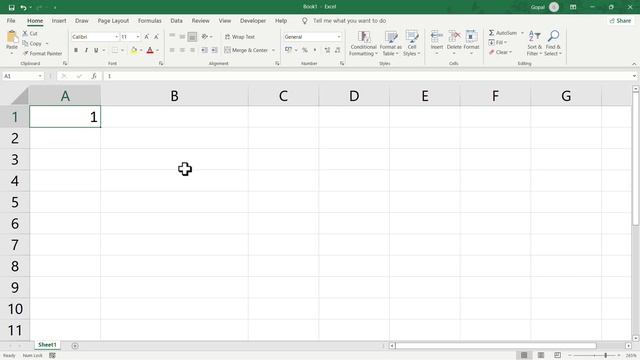Viewport: 640px width, 360px height.
Task: Open the font color dropdown arrow
Action: 158,51
